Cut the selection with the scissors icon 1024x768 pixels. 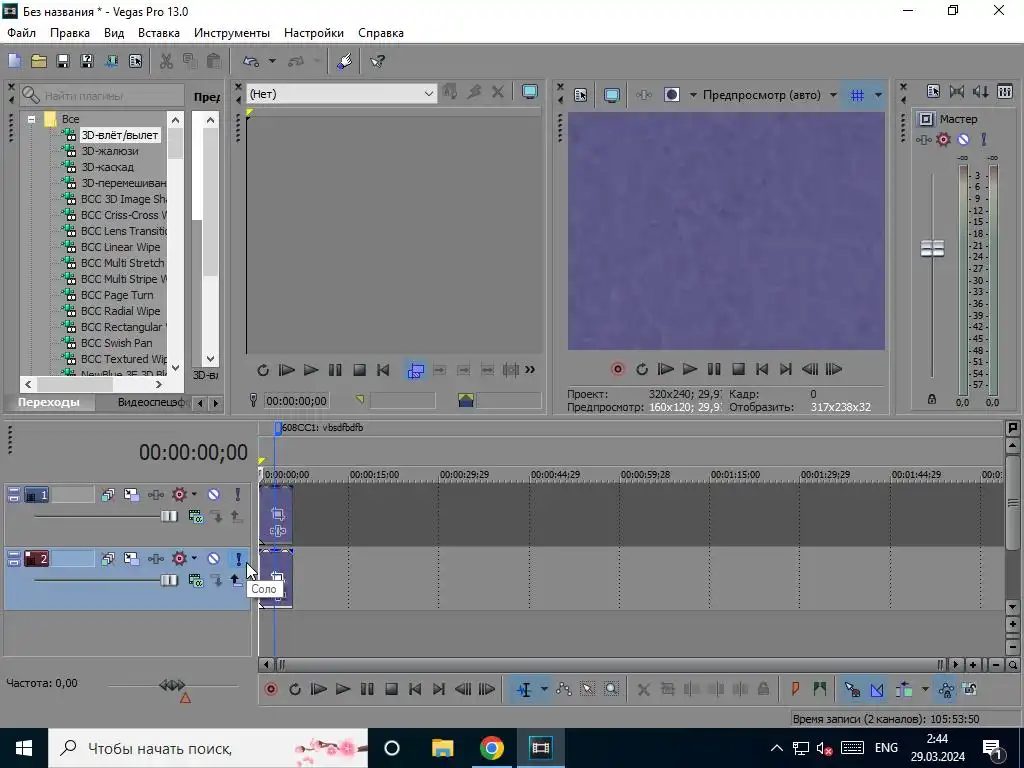[167, 61]
